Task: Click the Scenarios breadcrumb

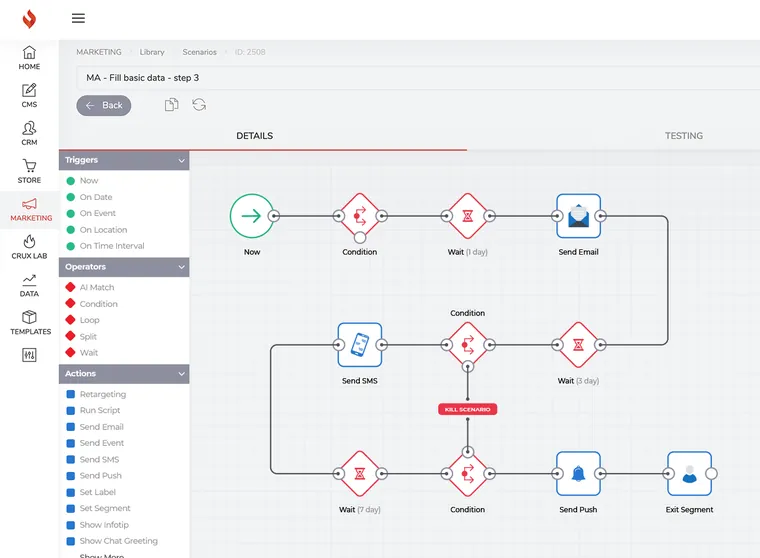Action: (200, 52)
